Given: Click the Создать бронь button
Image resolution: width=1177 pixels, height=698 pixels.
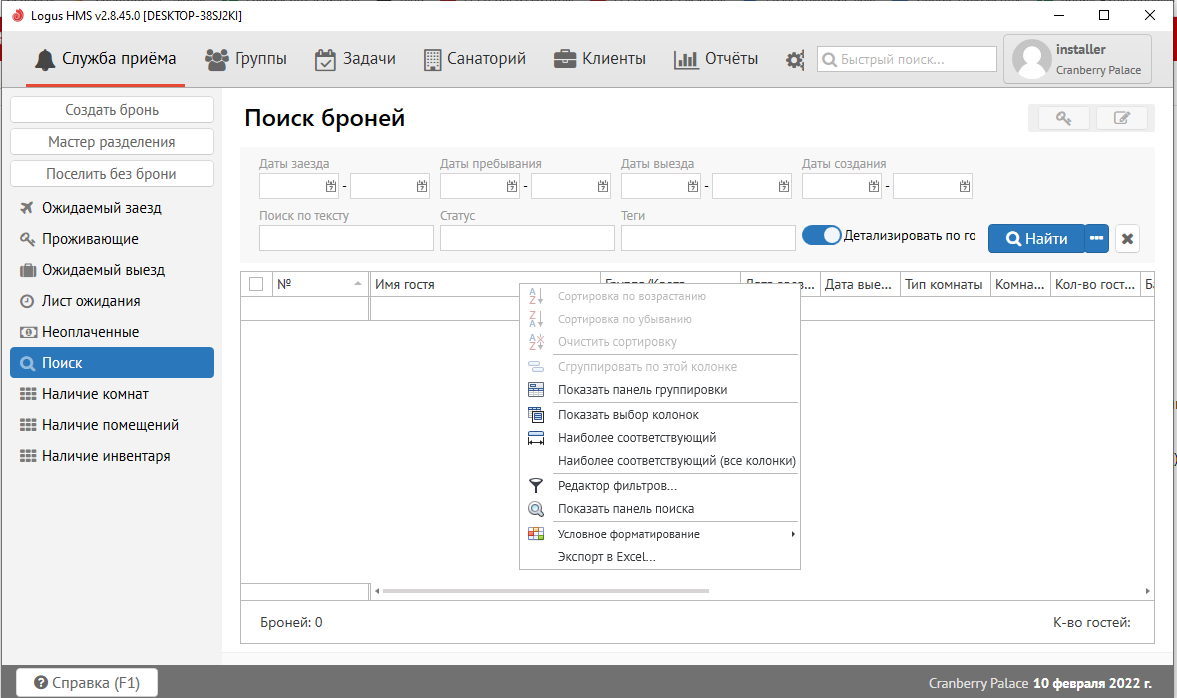Looking at the screenshot, I should click(x=112, y=110).
